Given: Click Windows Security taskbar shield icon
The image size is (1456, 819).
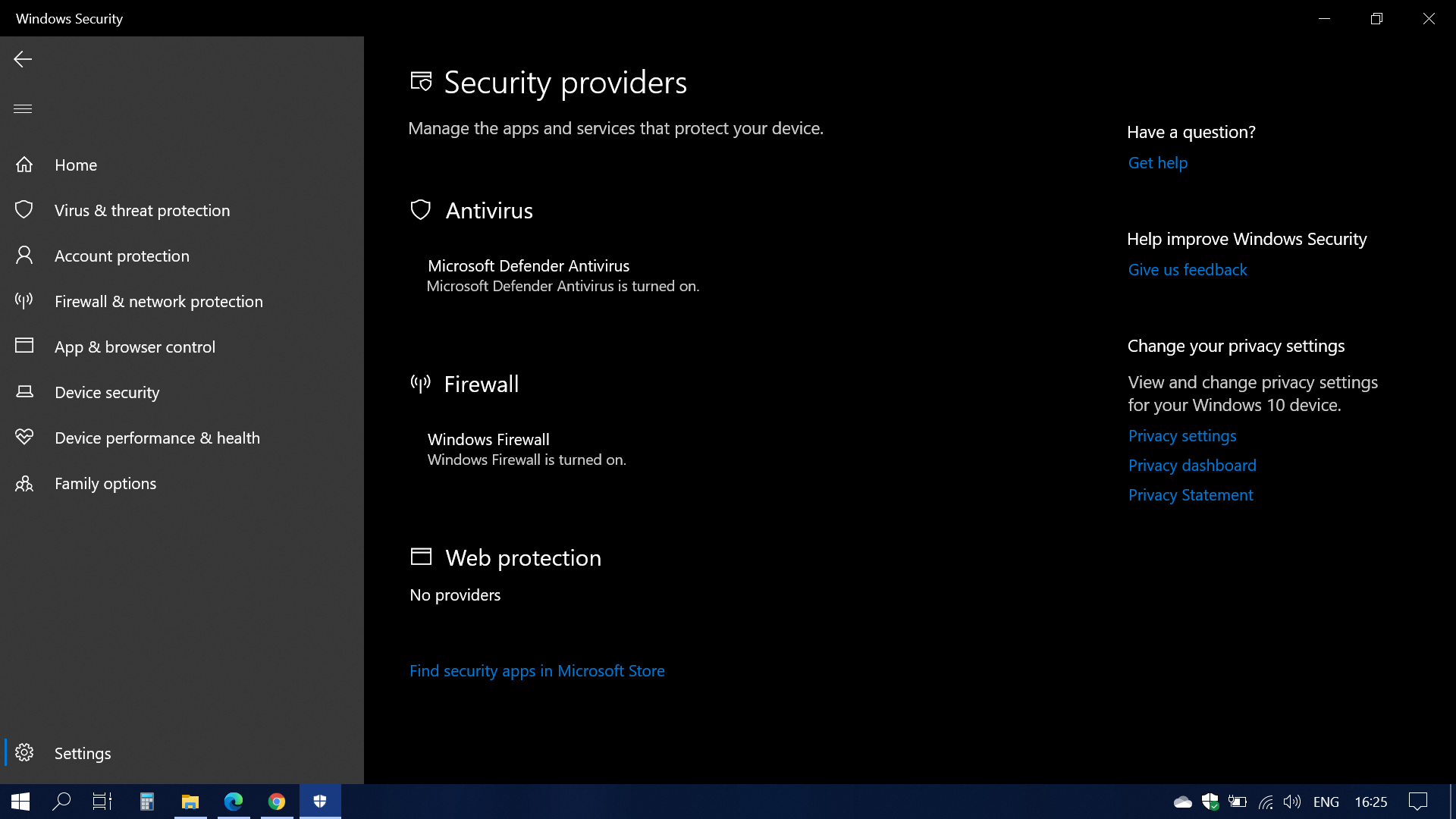Looking at the screenshot, I should pyautogui.click(x=320, y=802).
